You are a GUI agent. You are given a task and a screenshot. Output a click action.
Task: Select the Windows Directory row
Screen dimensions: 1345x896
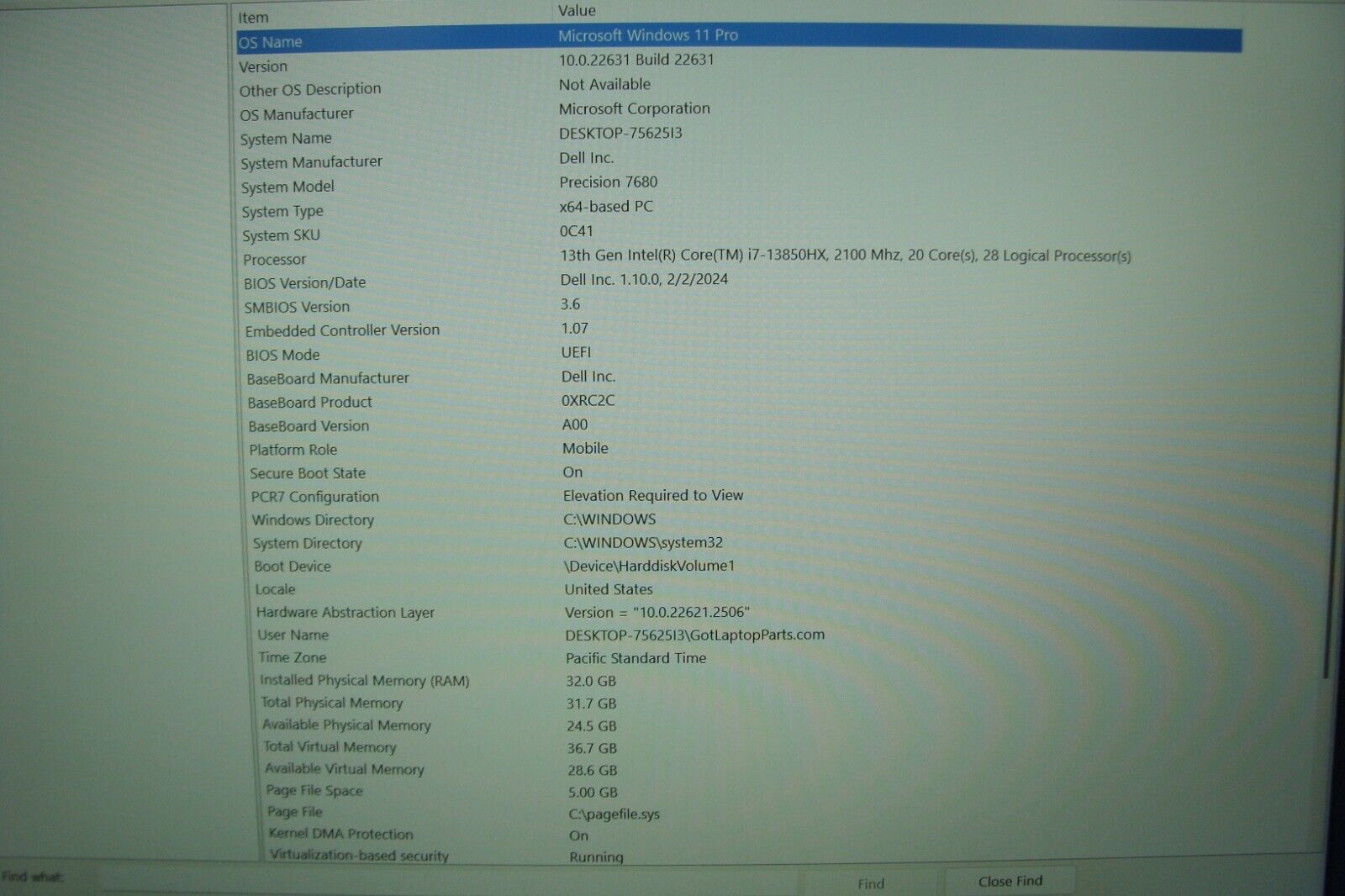313,520
